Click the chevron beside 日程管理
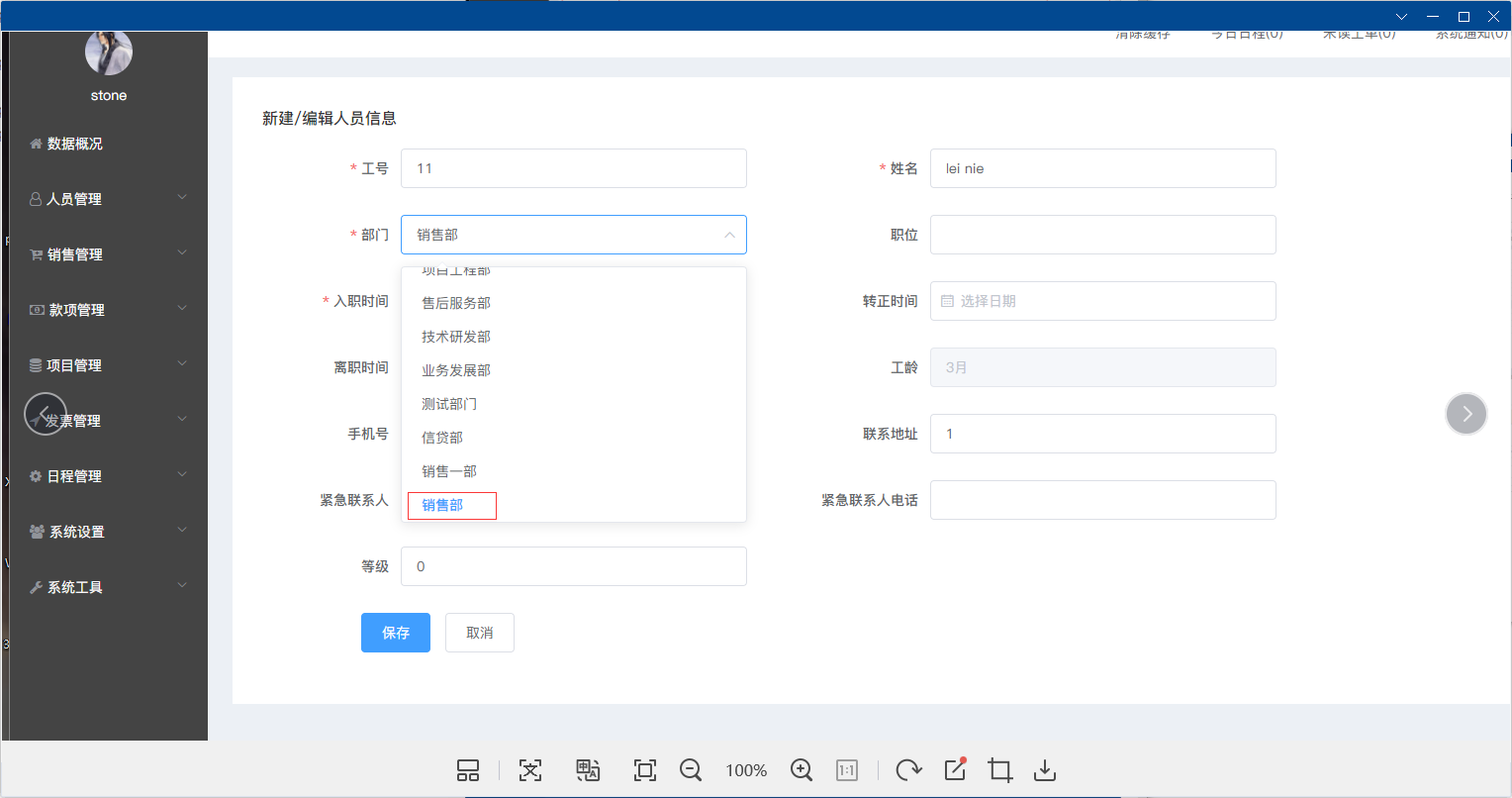 click(x=182, y=474)
